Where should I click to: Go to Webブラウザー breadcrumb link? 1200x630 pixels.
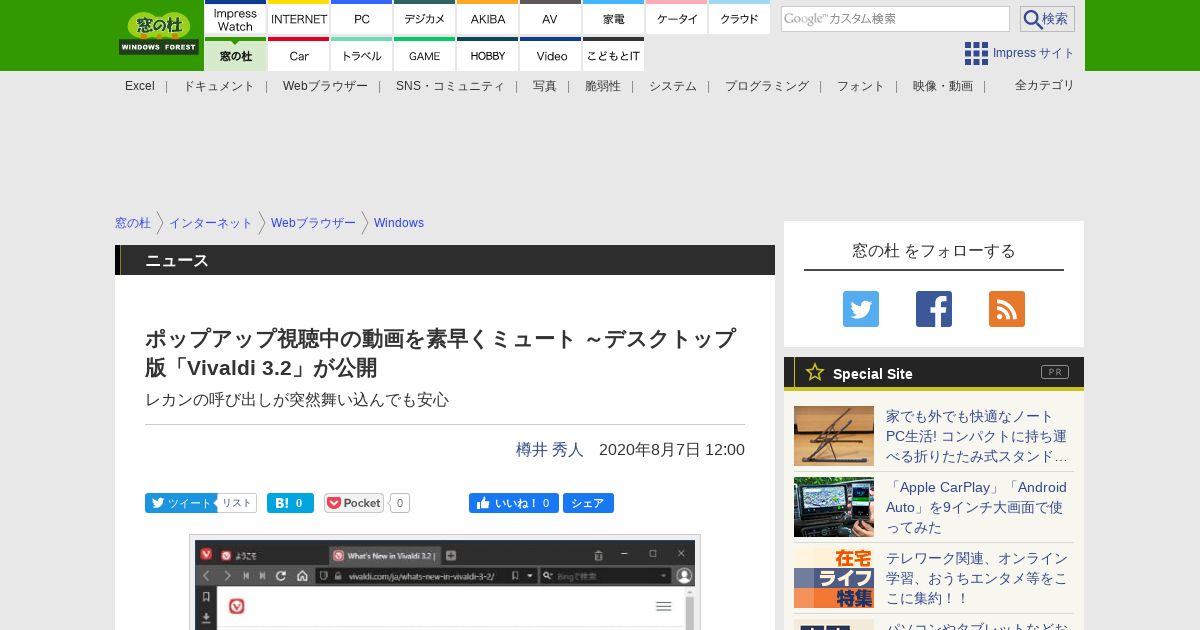313,223
